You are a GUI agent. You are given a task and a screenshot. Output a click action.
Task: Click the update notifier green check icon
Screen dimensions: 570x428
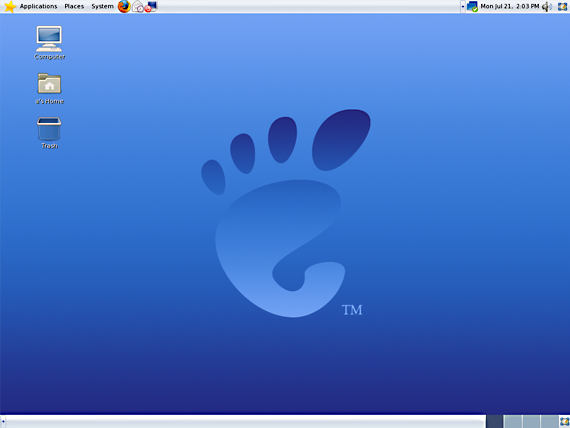click(472, 7)
